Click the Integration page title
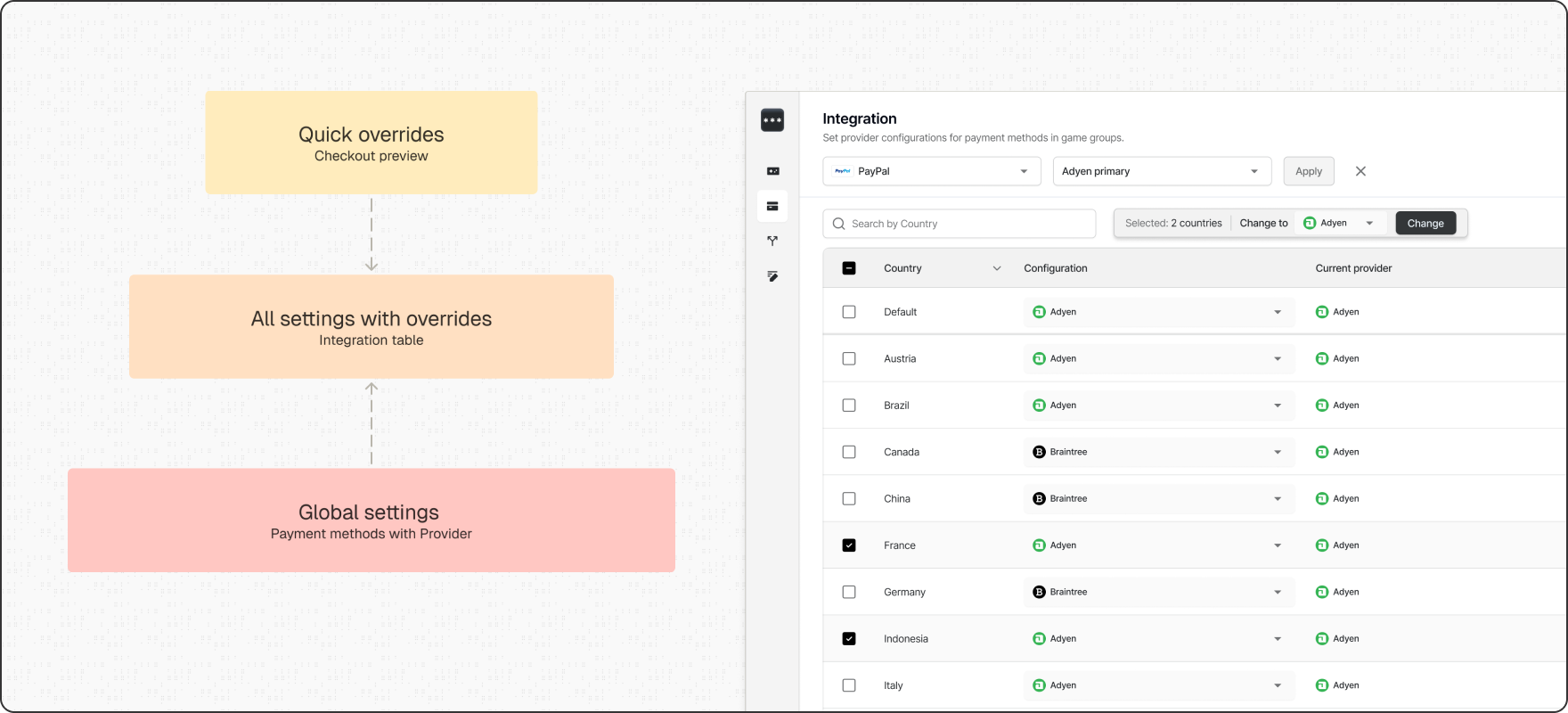The image size is (1568, 713). click(x=860, y=119)
